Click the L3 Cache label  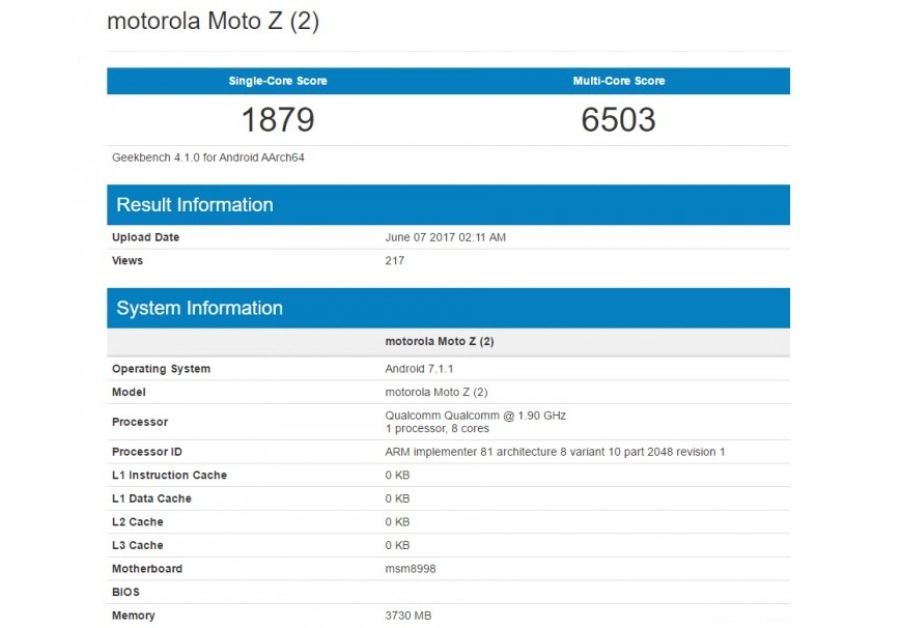(138, 545)
